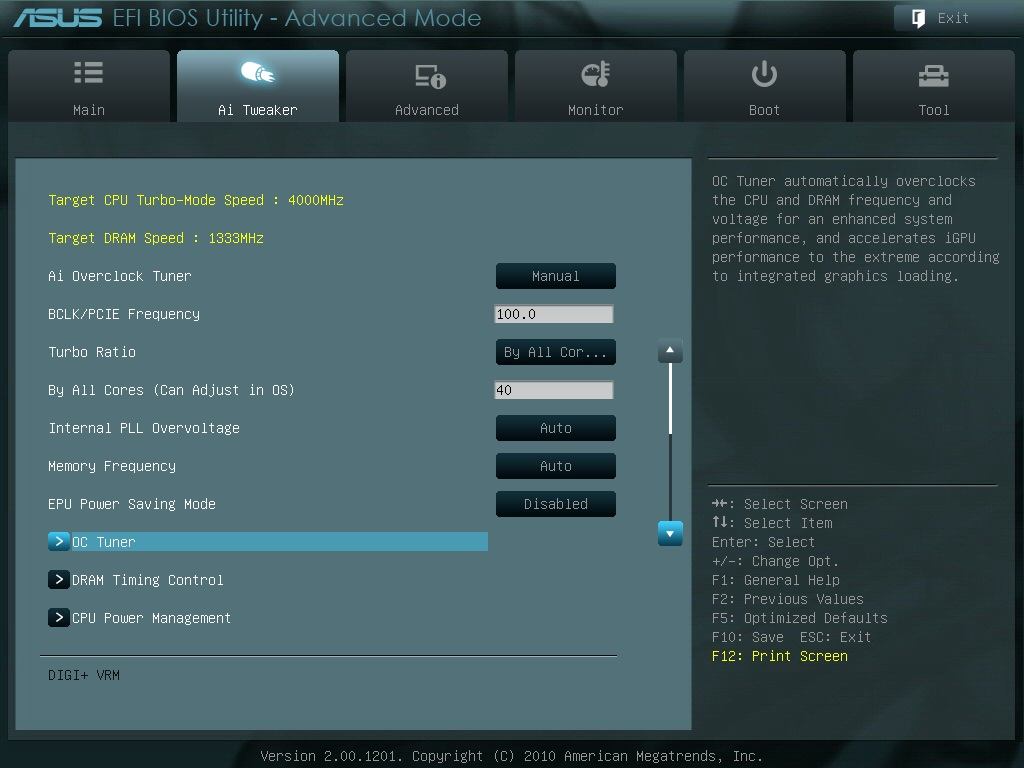Screen dimensions: 1024x768
Task: Go to the Advanced tab label
Action: pos(426,110)
